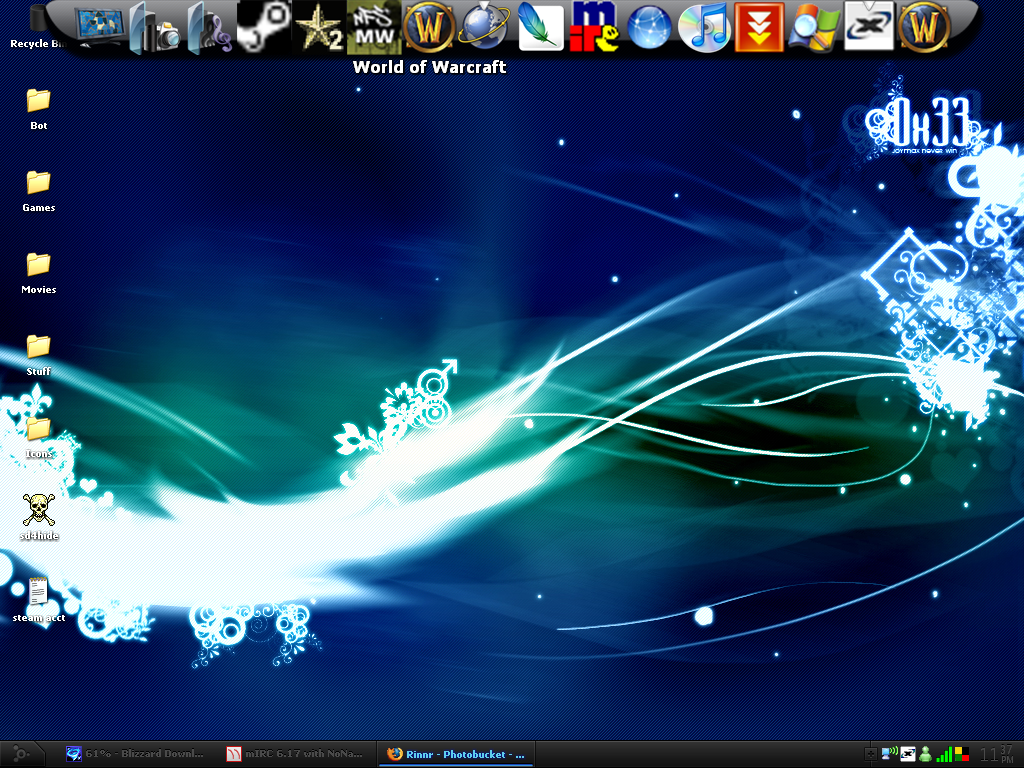Open mIRC from the dock

(594, 27)
